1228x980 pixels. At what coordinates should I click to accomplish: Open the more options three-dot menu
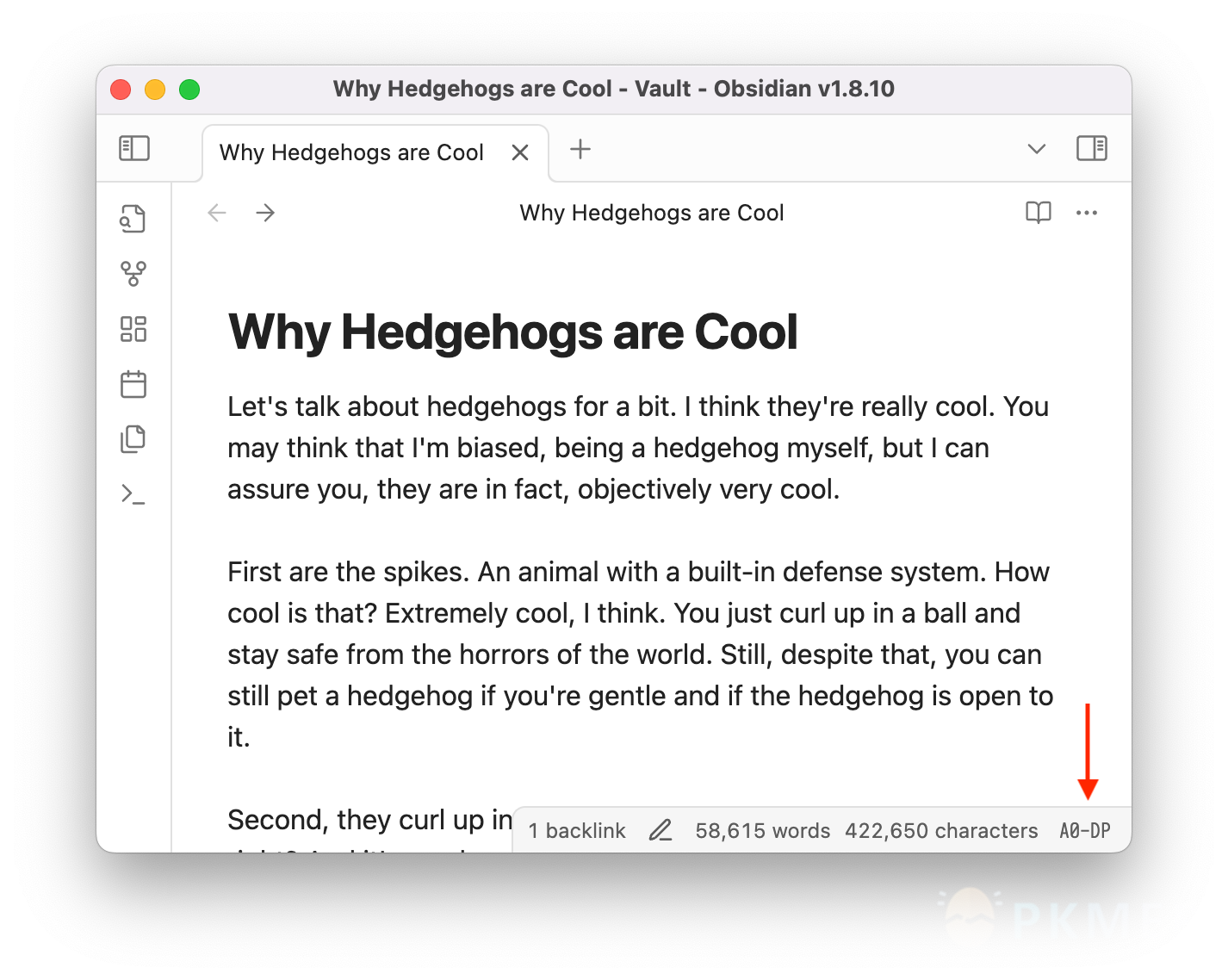[1086, 213]
